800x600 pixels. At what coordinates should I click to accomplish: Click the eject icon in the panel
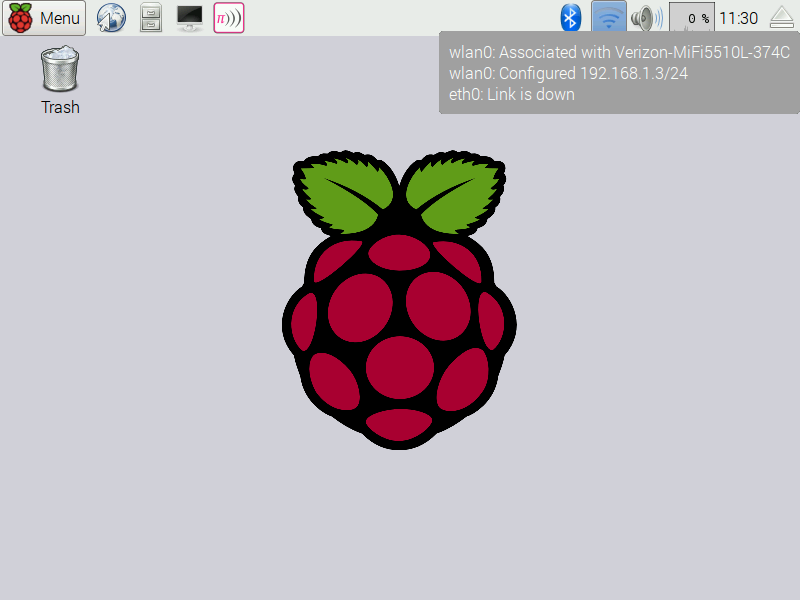[x=782, y=18]
